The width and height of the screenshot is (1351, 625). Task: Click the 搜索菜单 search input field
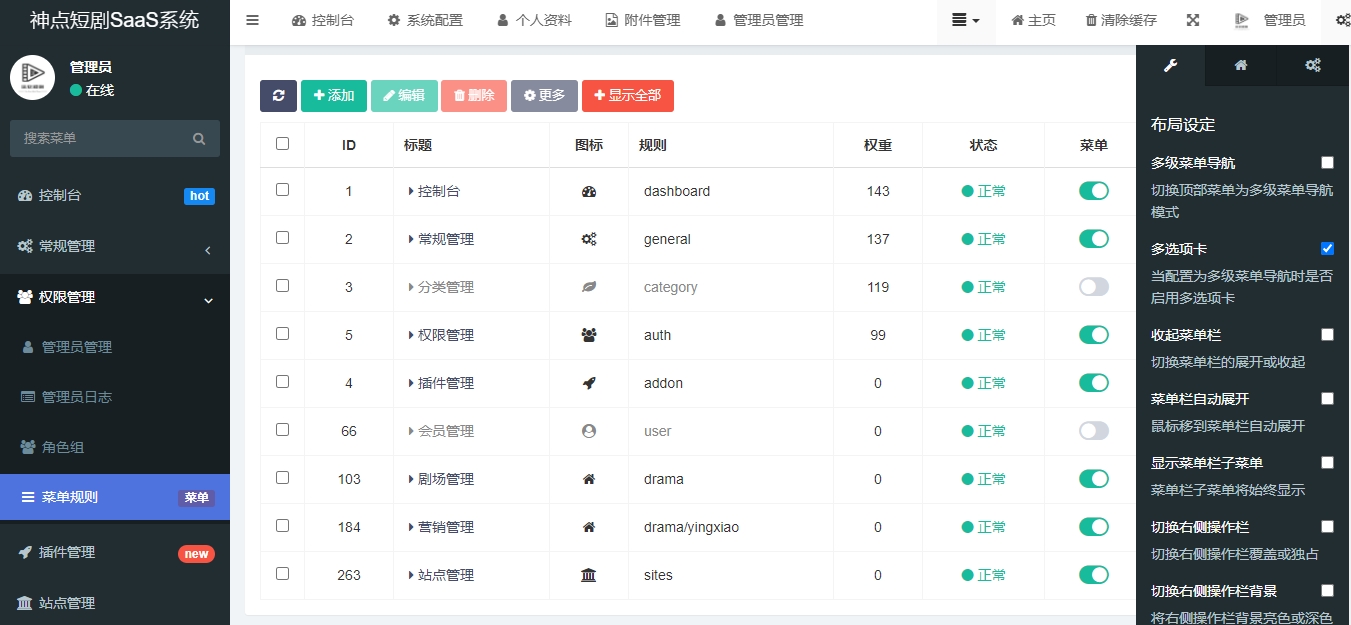[100, 139]
